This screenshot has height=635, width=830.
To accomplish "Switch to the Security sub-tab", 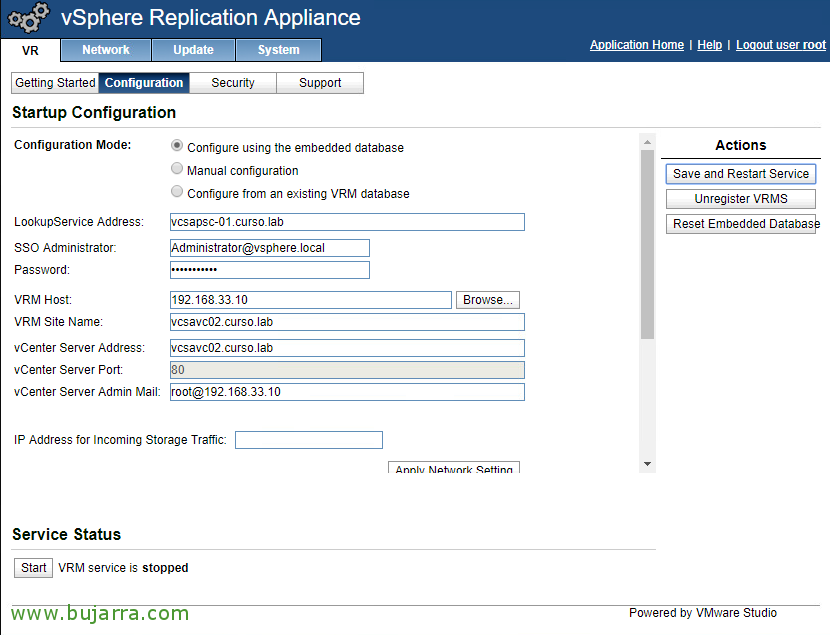I will pyautogui.click(x=233, y=83).
